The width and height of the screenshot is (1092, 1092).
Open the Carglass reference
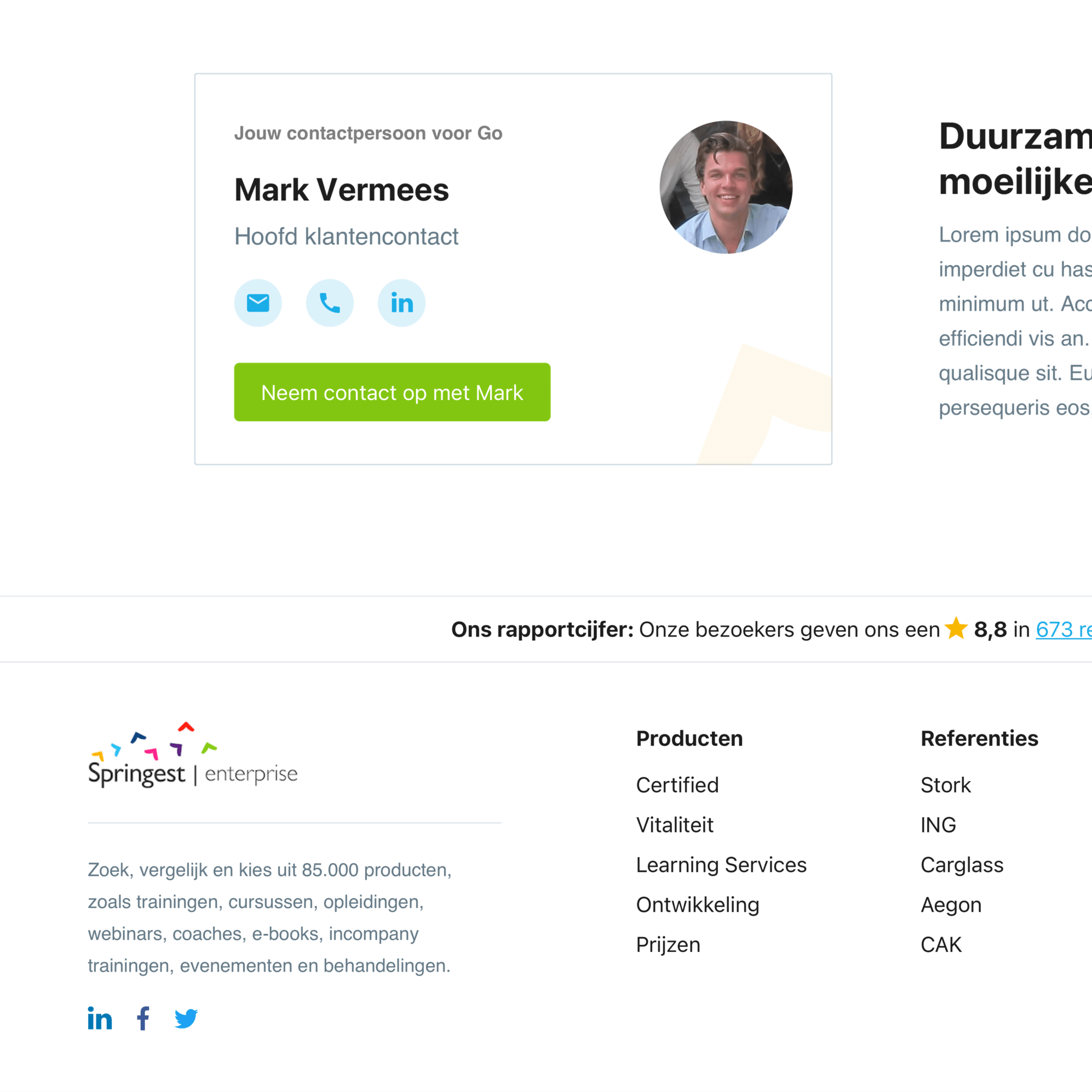click(x=962, y=865)
